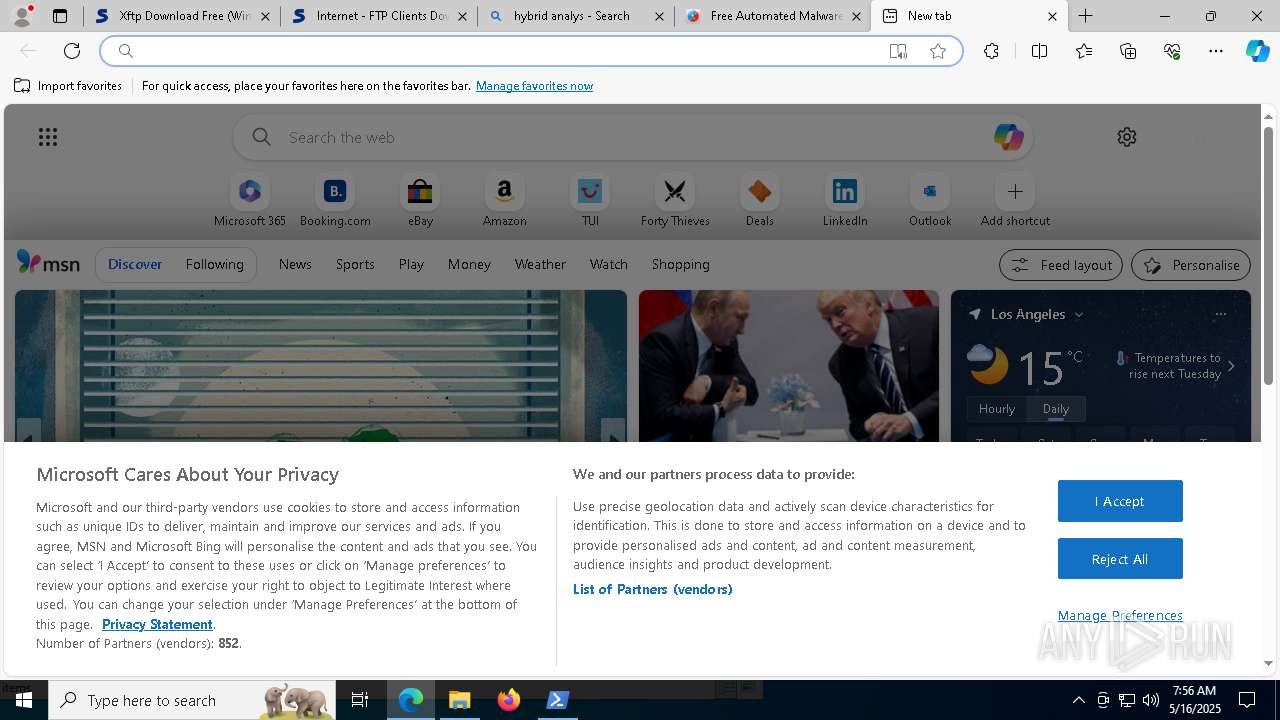Open Windows Start menu
The width and height of the screenshot is (1280, 720).
[23, 700]
